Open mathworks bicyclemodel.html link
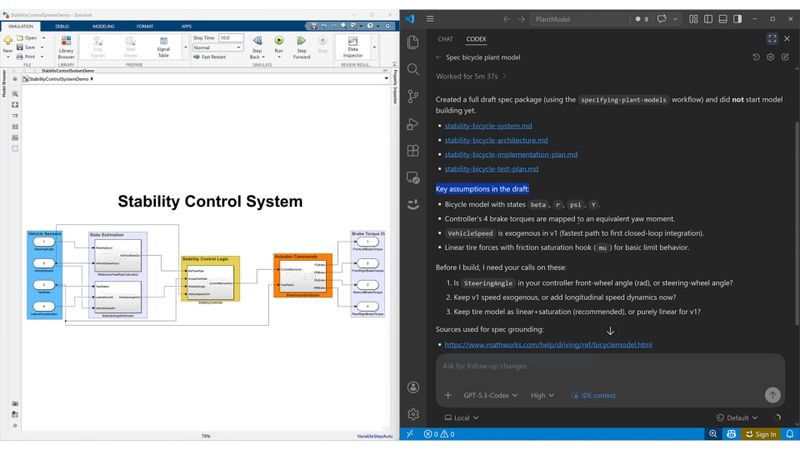 548,345
